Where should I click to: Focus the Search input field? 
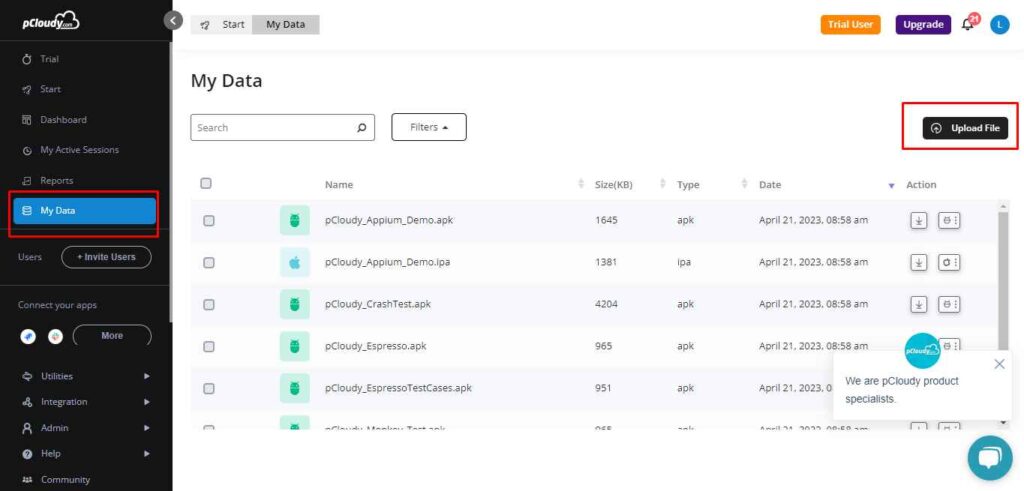(x=282, y=127)
